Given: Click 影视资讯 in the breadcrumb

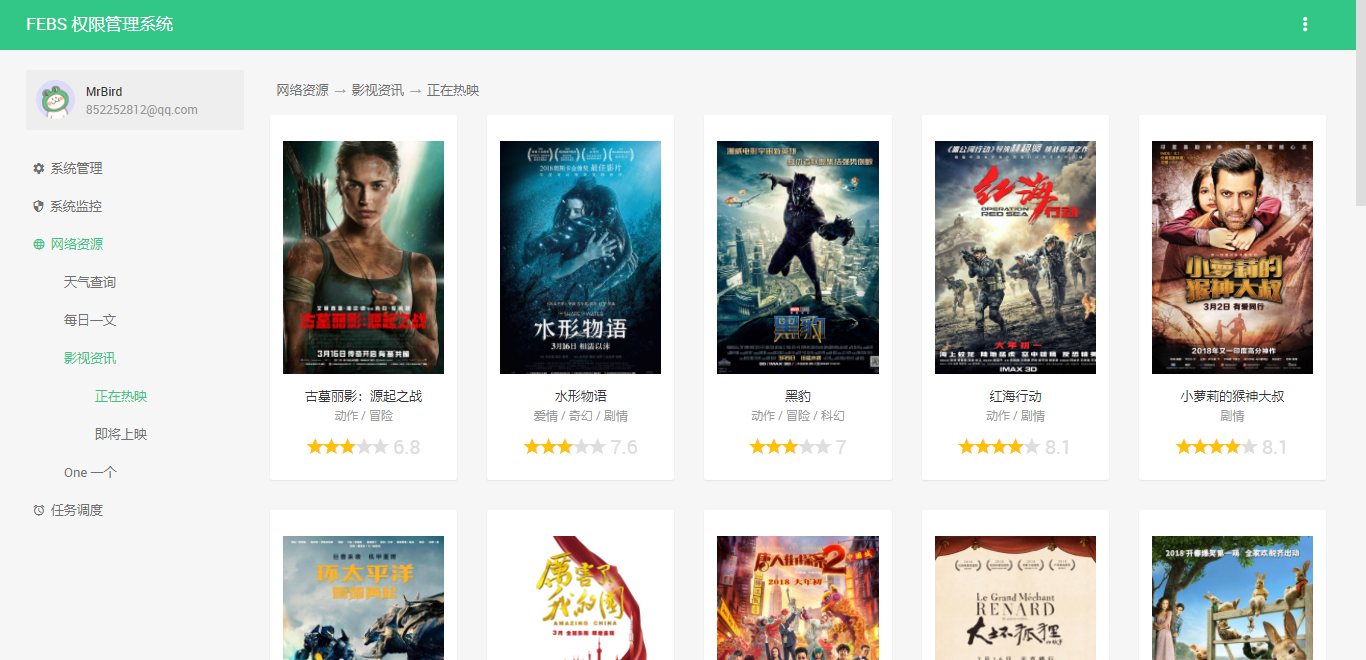Looking at the screenshot, I should pyautogui.click(x=378, y=90).
